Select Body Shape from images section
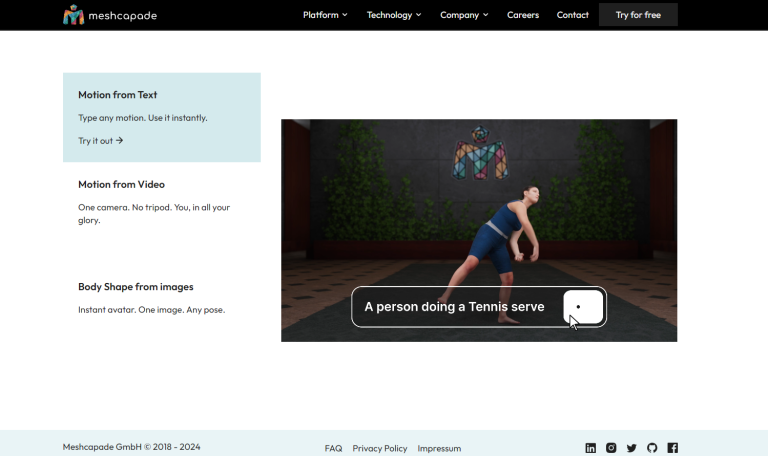This screenshot has height=456, width=768. [x=136, y=287]
